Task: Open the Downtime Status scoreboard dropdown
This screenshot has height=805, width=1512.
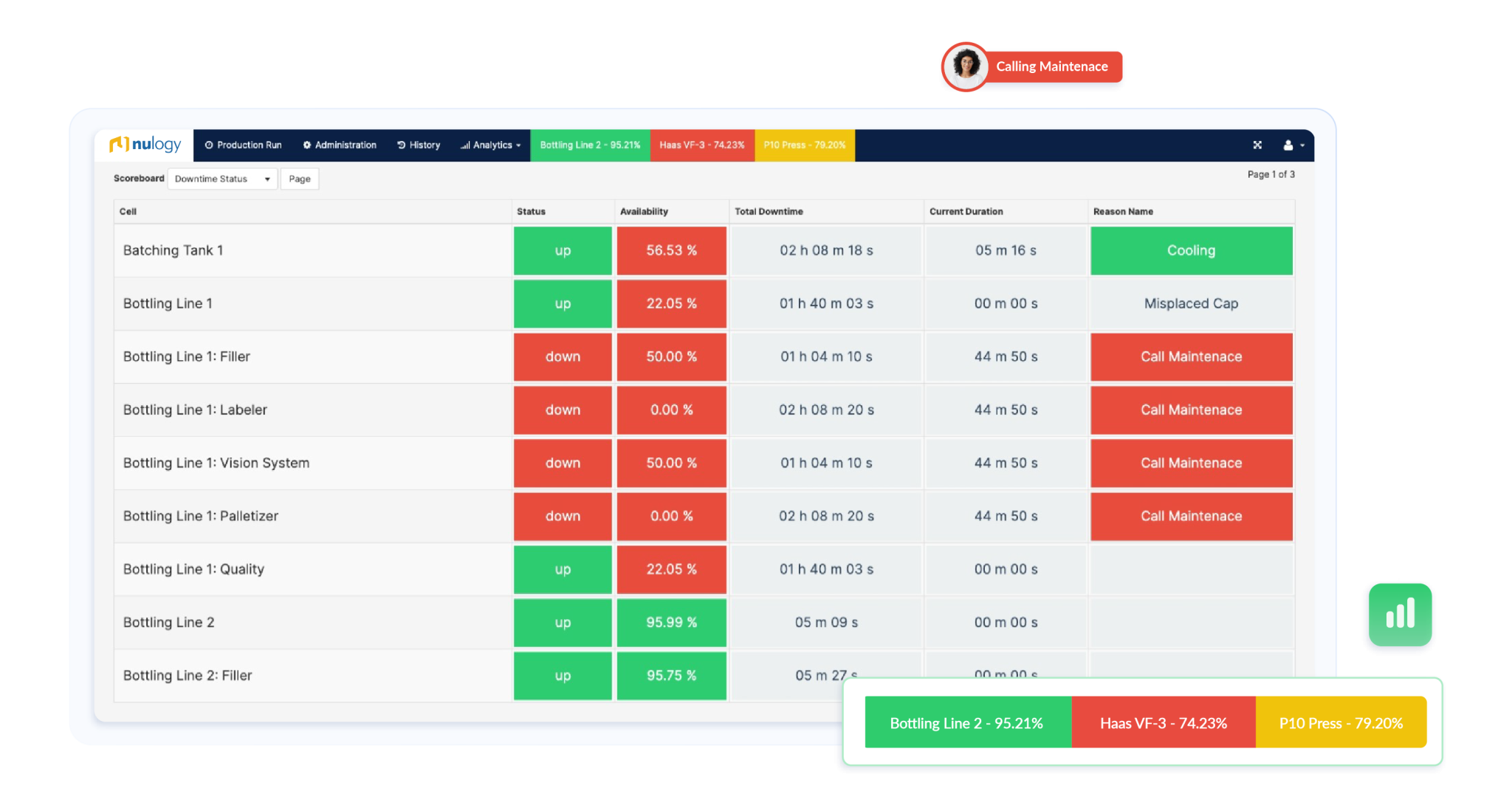Action: pos(221,179)
